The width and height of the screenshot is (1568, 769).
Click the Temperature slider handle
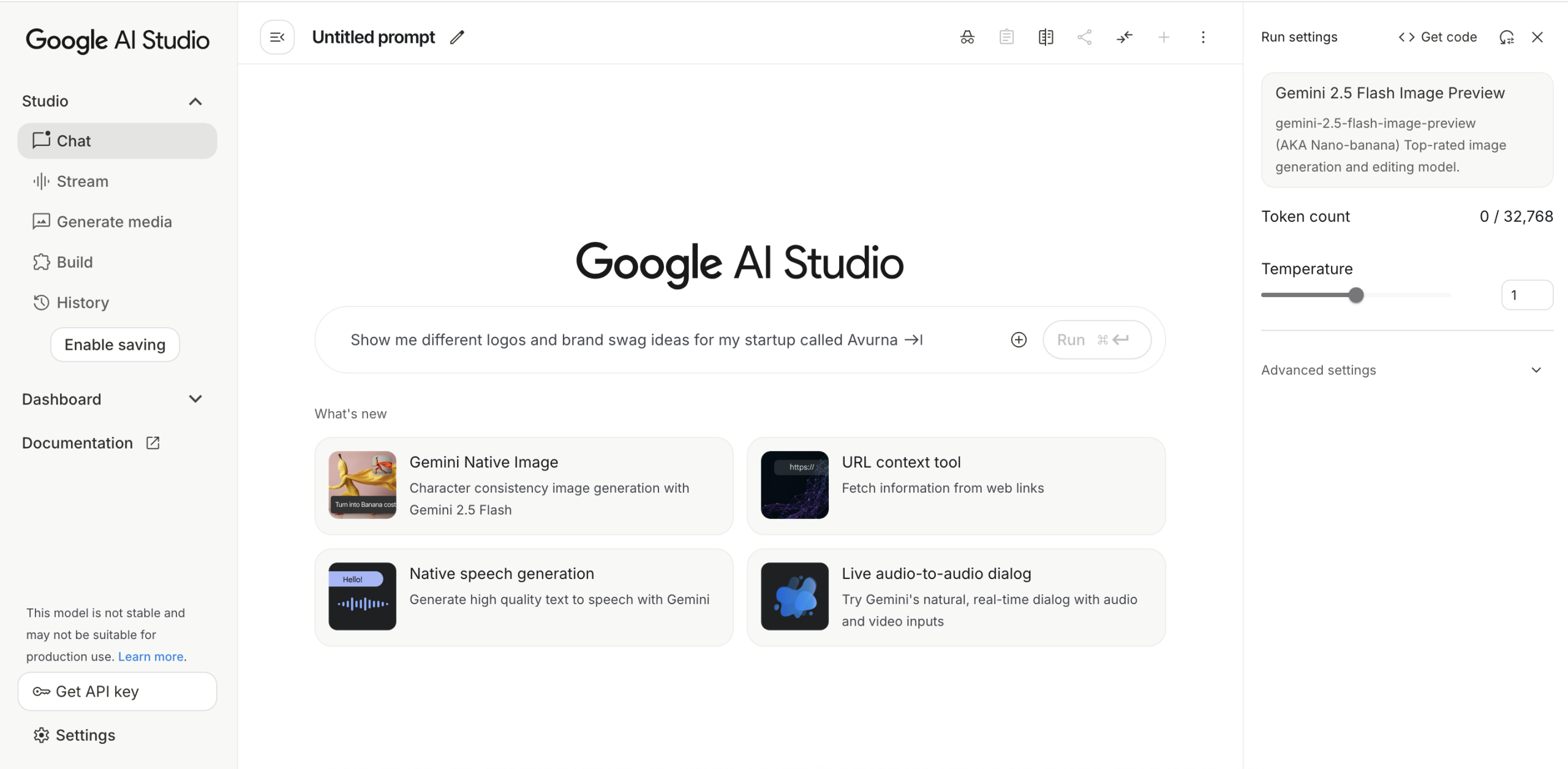coord(1356,295)
